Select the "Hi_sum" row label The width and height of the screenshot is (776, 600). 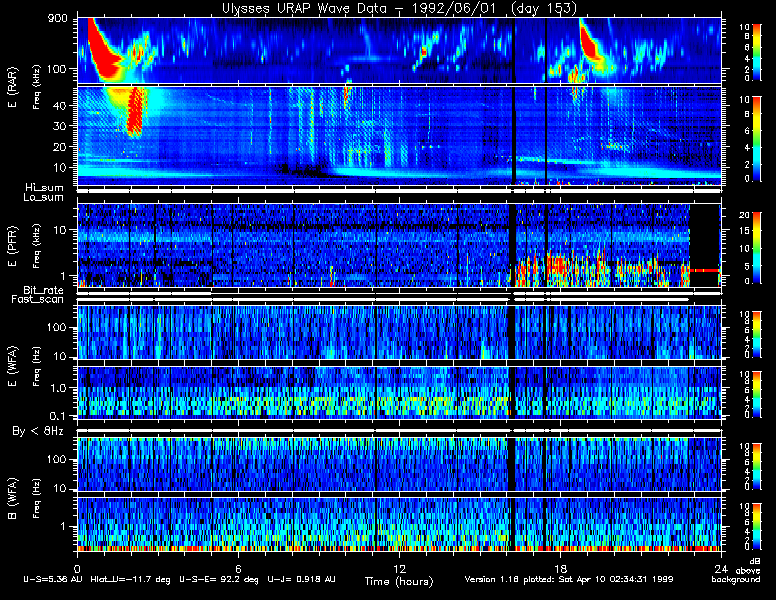click(x=44, y=188)
